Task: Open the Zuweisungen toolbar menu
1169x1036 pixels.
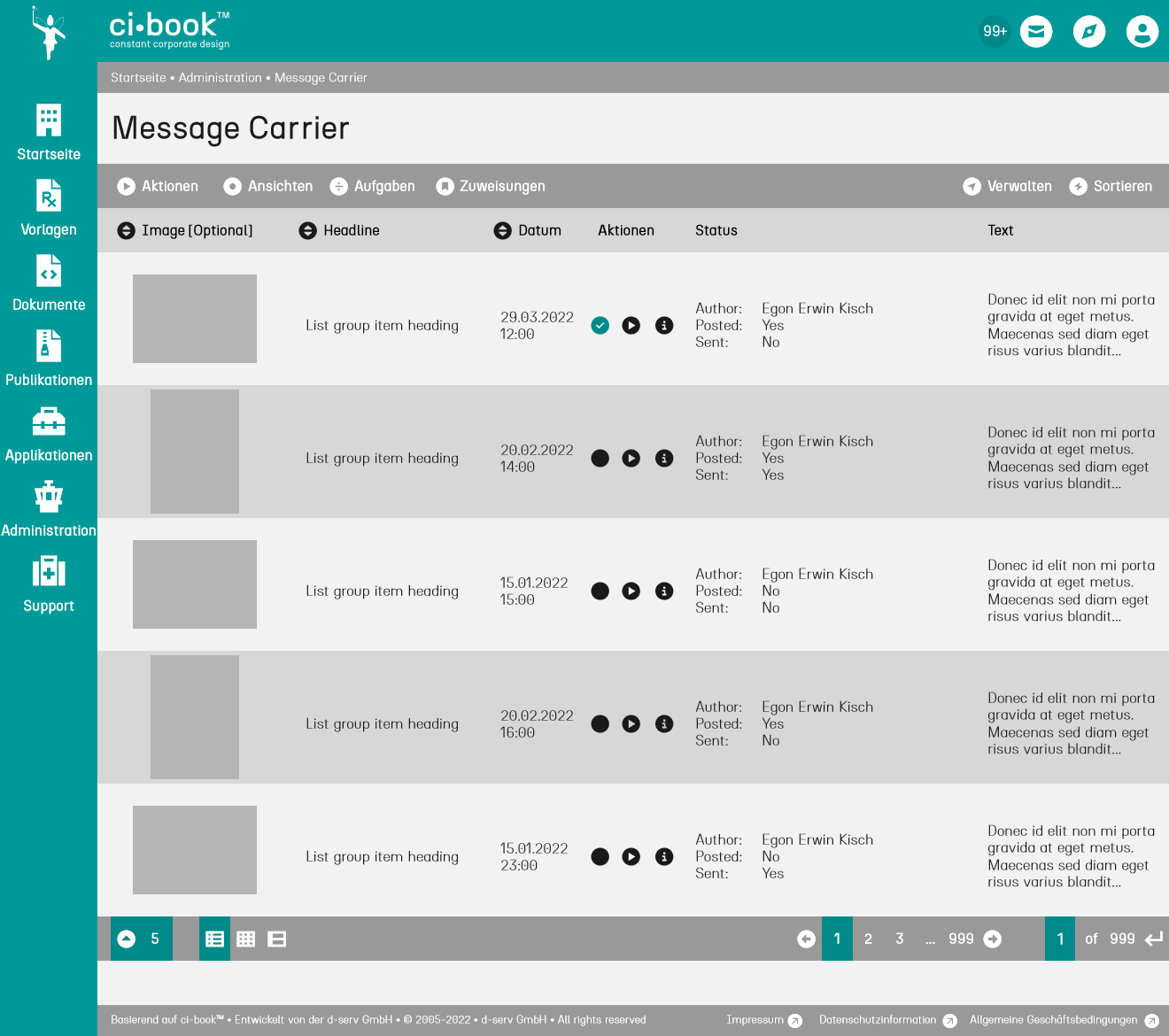Action: (x=491, y=186)
